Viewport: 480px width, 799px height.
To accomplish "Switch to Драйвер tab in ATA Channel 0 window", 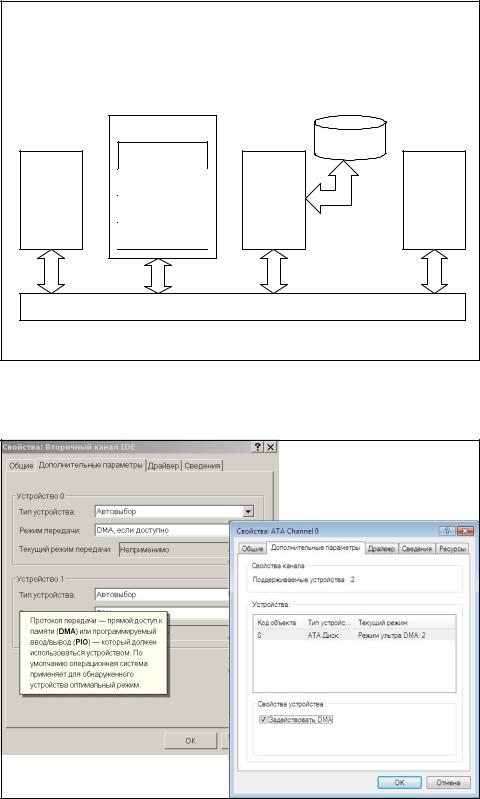I will [x=381, y=549].
